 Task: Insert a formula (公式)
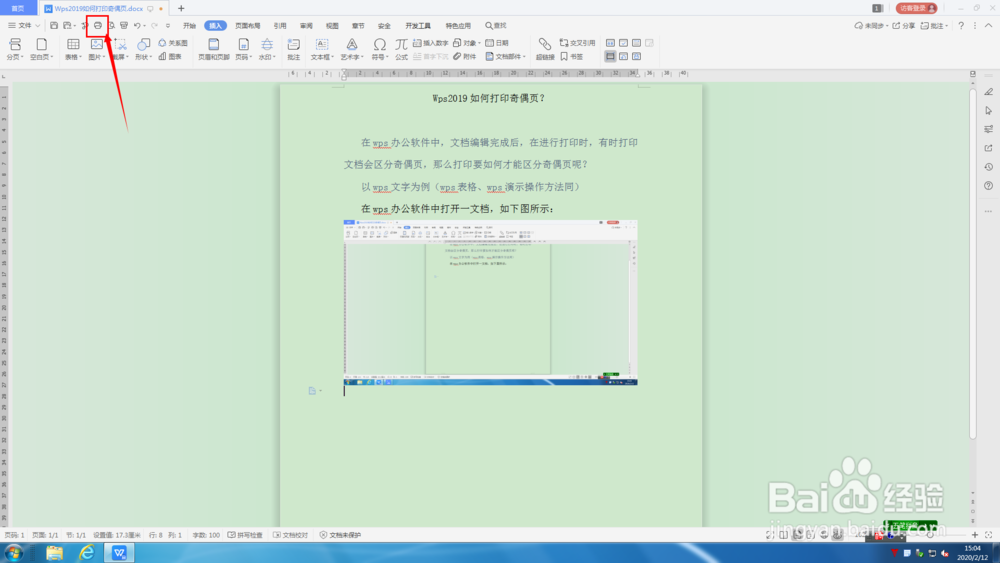coord(401,49)
